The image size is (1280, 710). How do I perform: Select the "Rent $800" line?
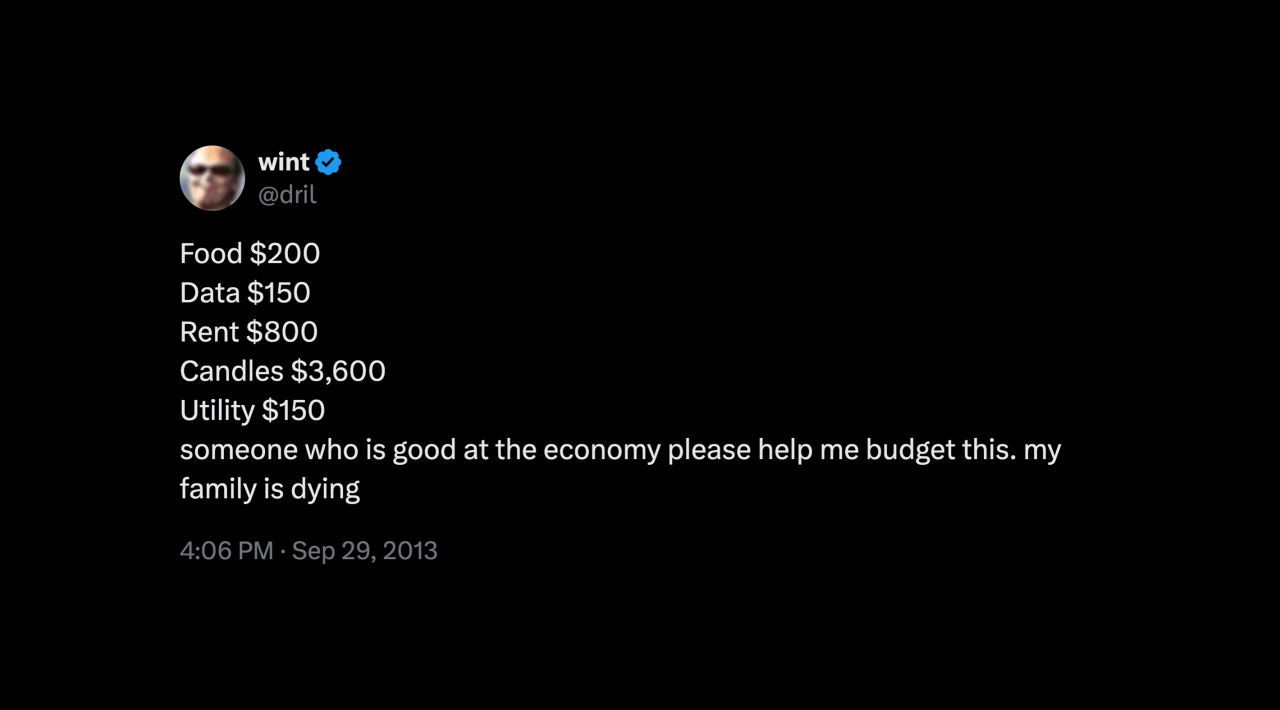pos(249,332)
